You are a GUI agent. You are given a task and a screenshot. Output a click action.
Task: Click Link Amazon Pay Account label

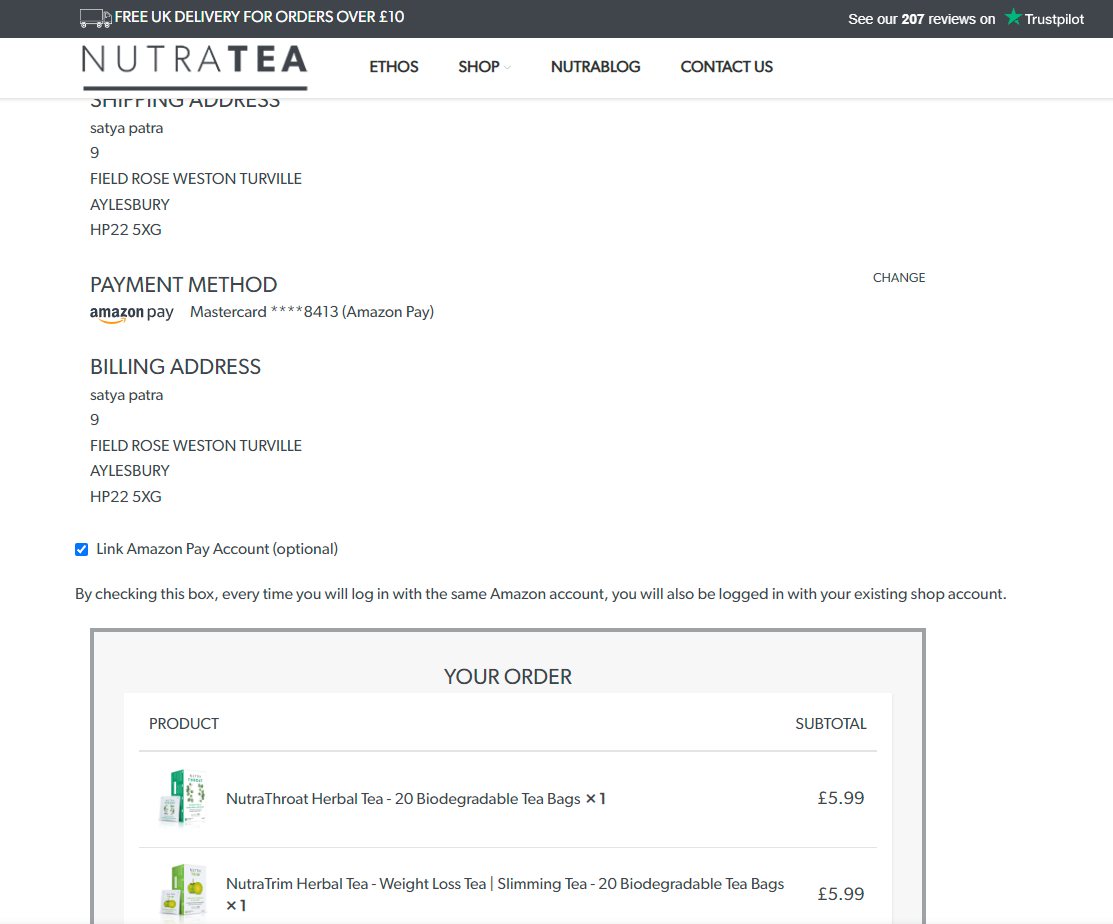(x=217, y=549)
